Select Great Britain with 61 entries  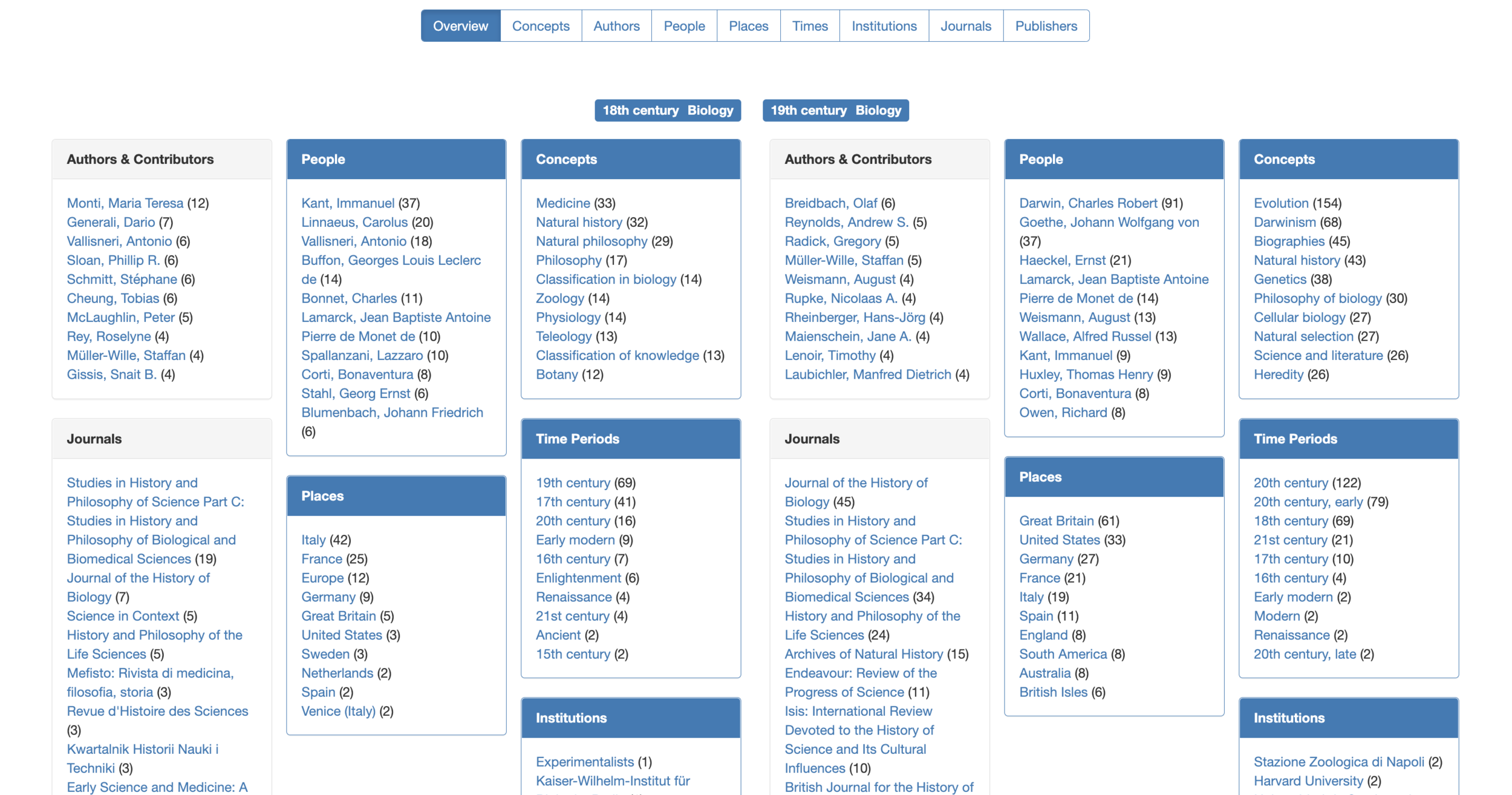coord(1056,521)
